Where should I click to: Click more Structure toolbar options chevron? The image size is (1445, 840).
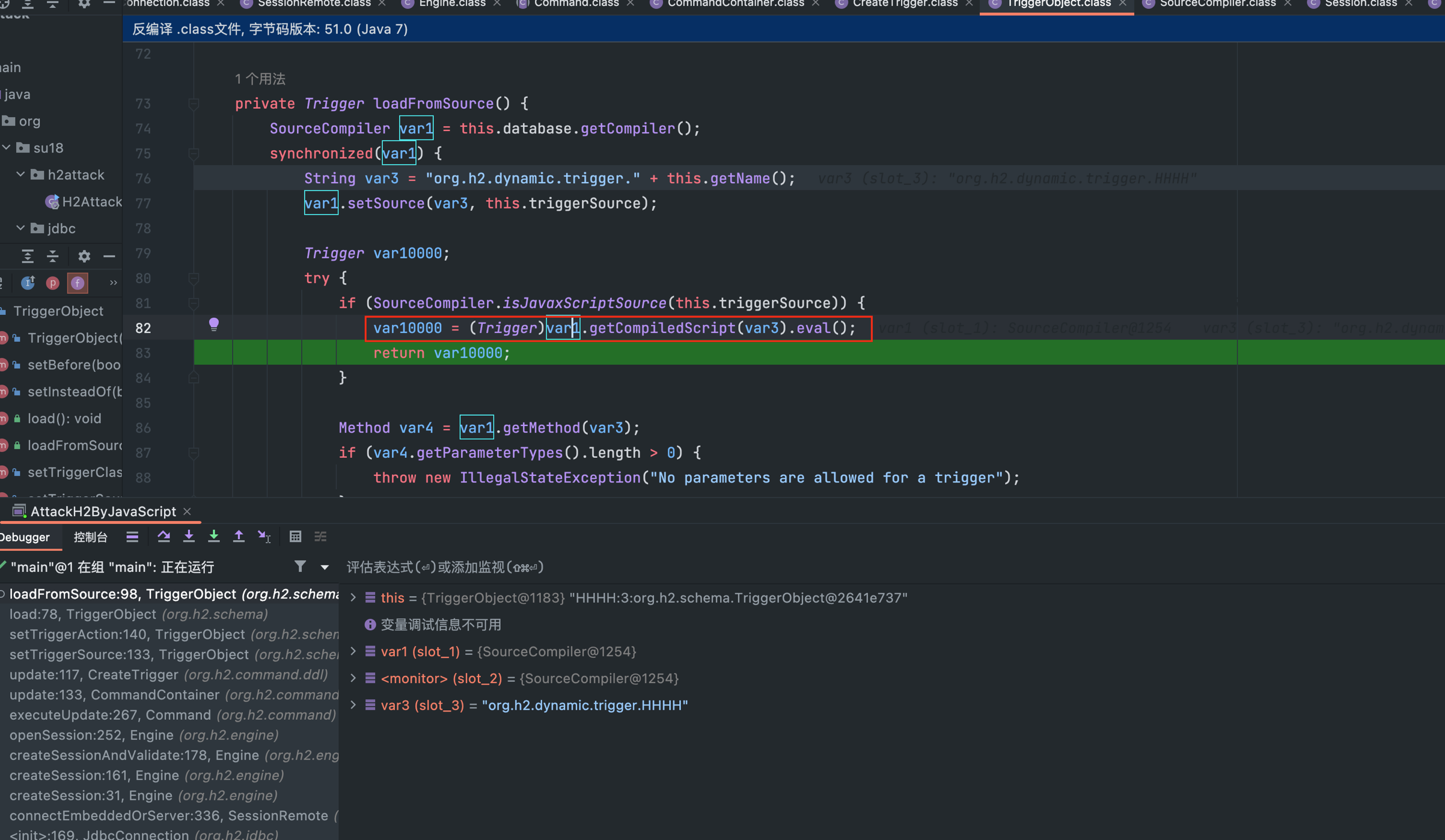pyautogui.click(x=113, y=283)
